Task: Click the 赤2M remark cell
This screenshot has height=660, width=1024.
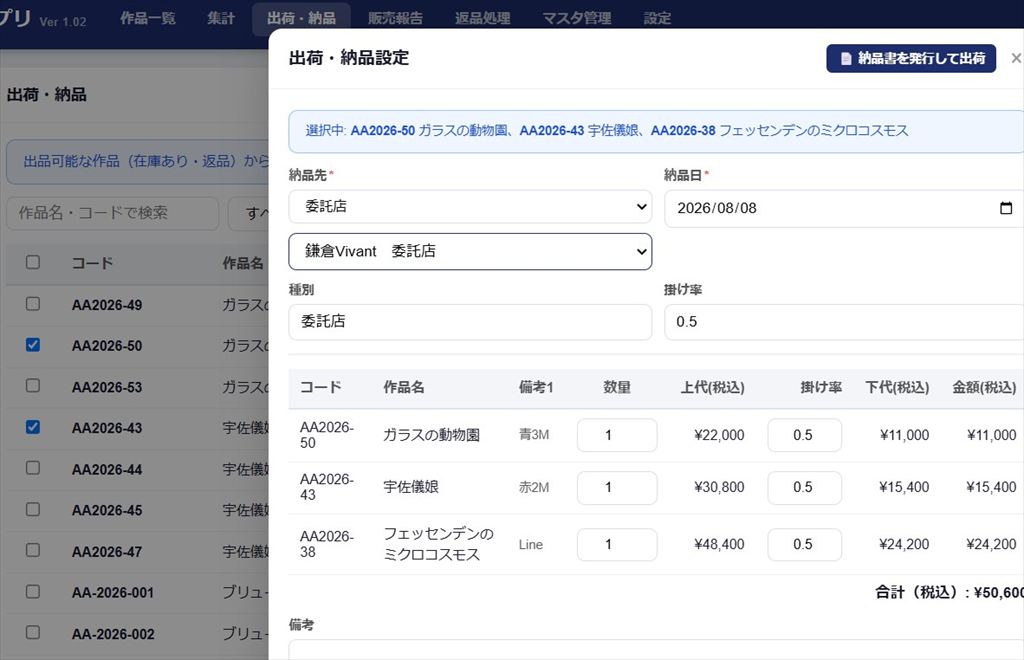Action: pos(534,487)
